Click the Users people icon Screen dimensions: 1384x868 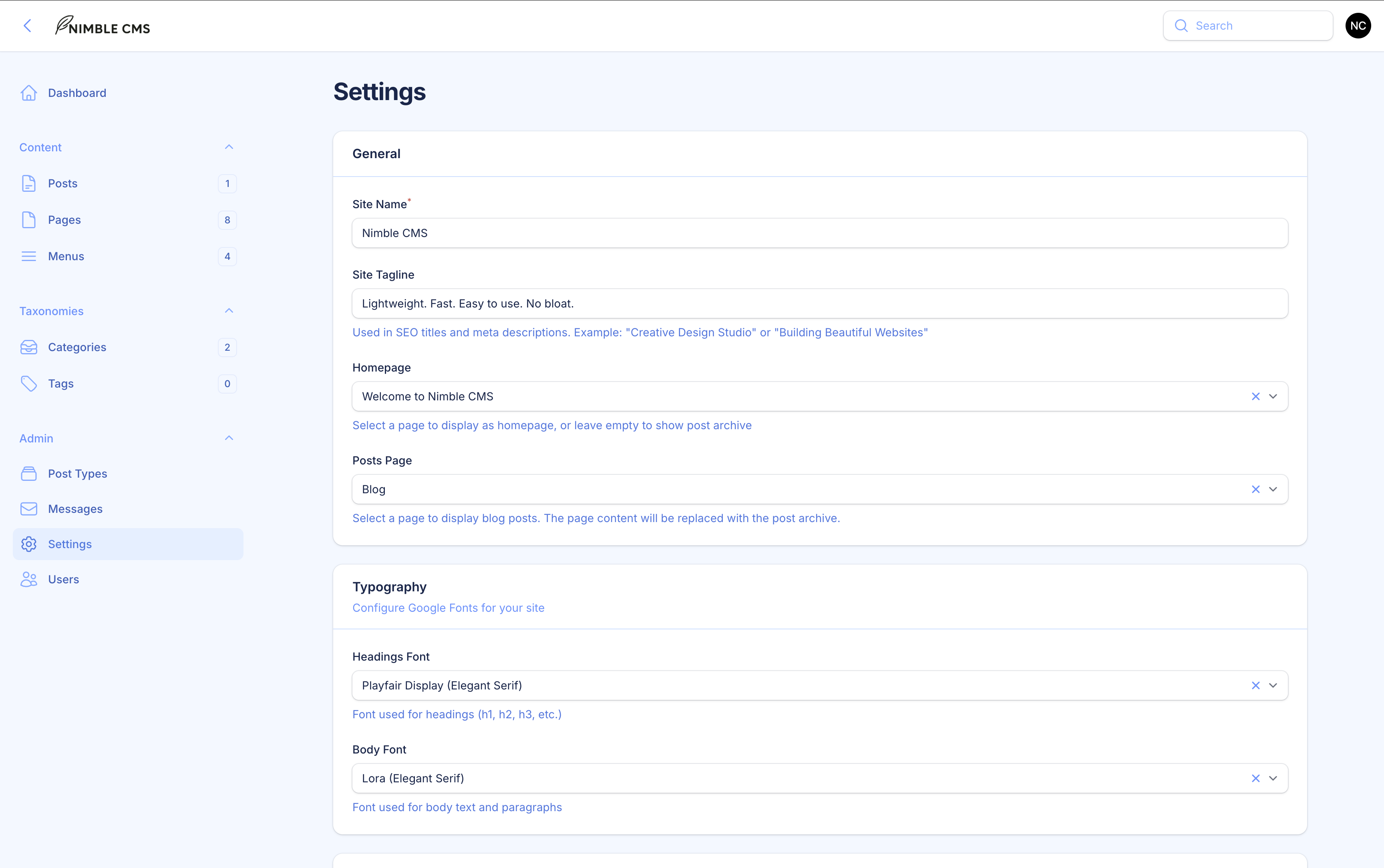(x=29, y=579)
